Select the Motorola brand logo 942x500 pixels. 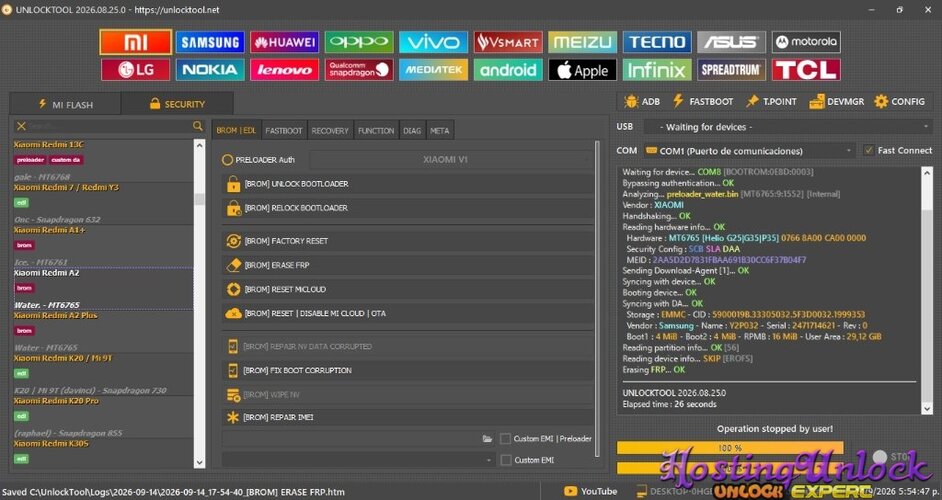pyautogui.click(x=806, y=42)
